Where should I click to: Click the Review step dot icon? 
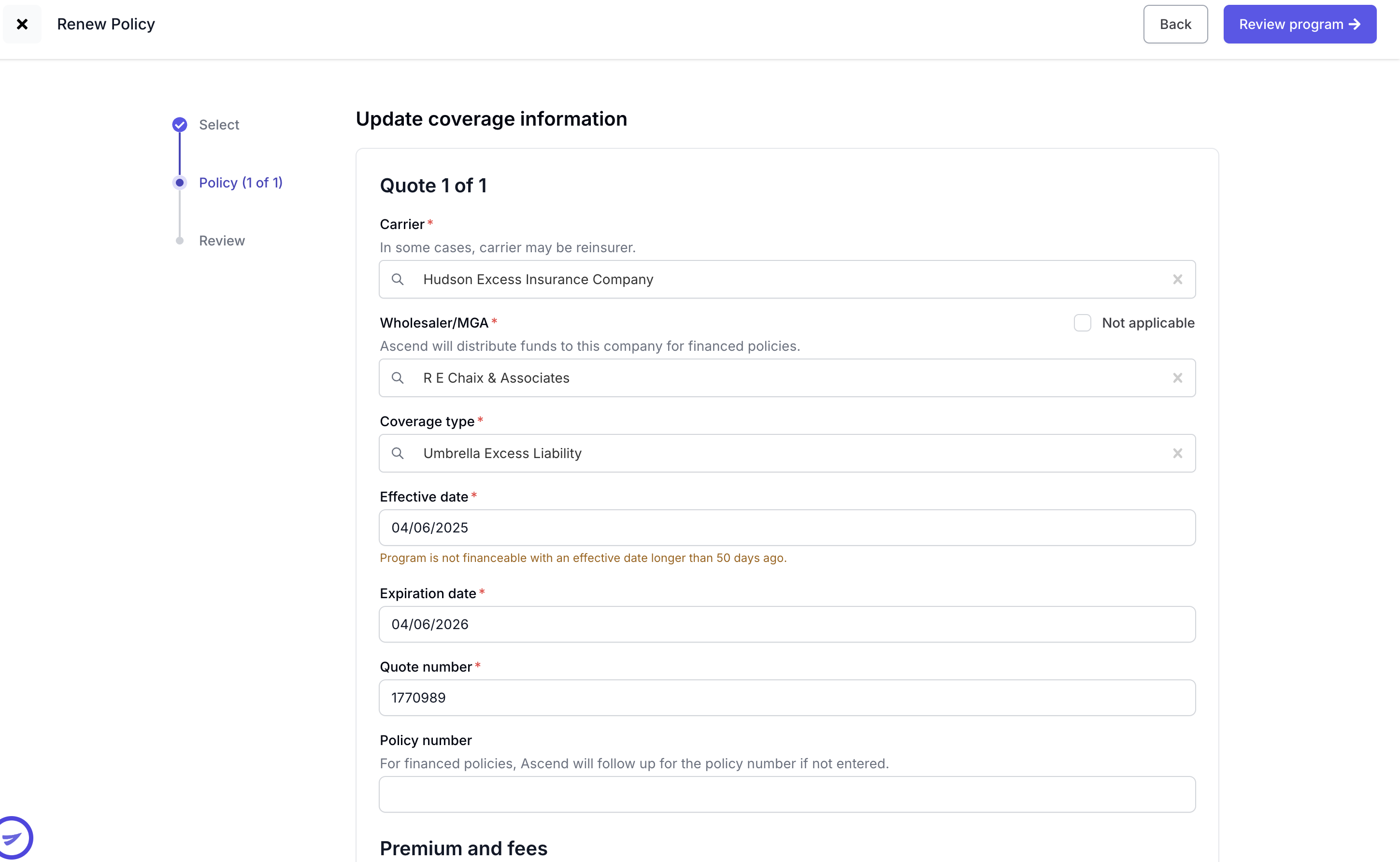click(x=180, y=241)
